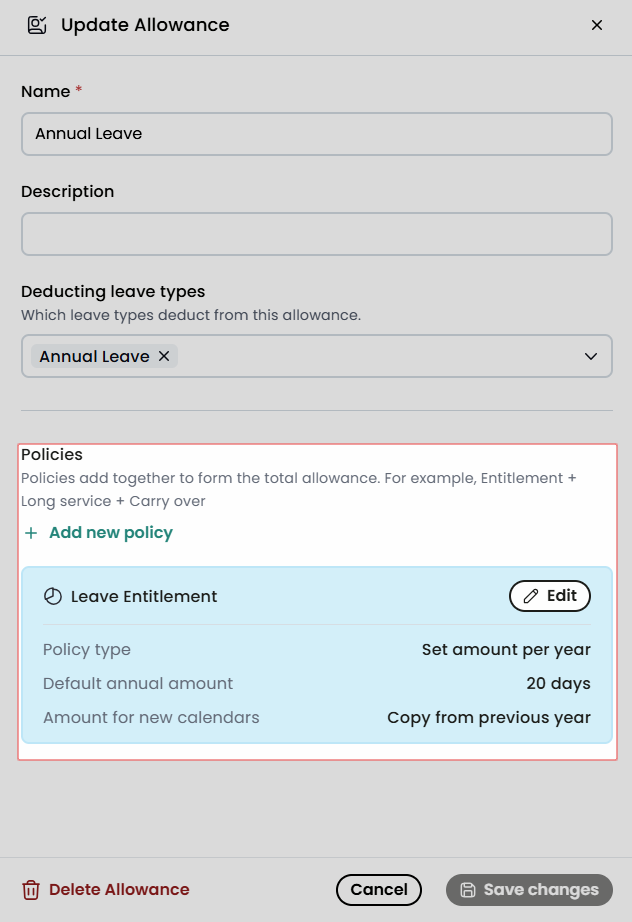This screenshot has width=632, height=922.
Task: Click the Delete Allowance text
Action: pyautogui.click(x=119, y=890)
